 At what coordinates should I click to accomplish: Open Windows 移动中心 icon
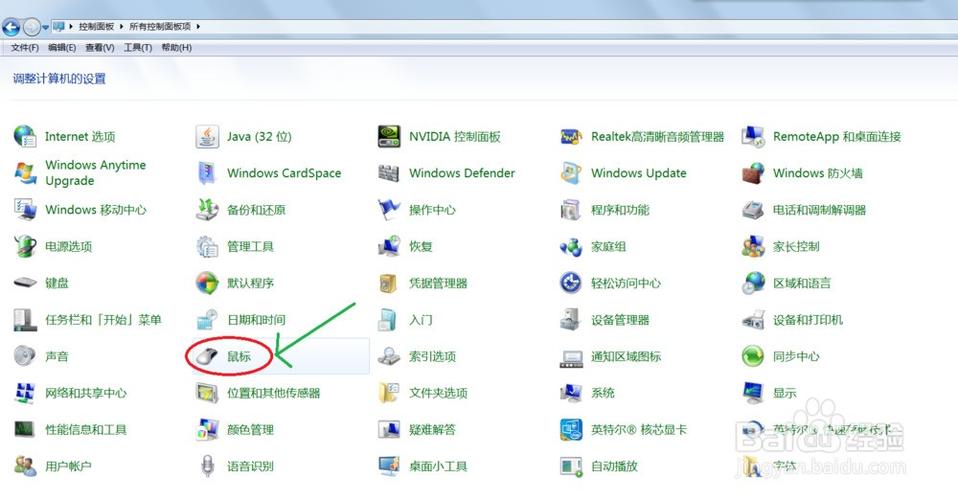click(x=25, y=210)
